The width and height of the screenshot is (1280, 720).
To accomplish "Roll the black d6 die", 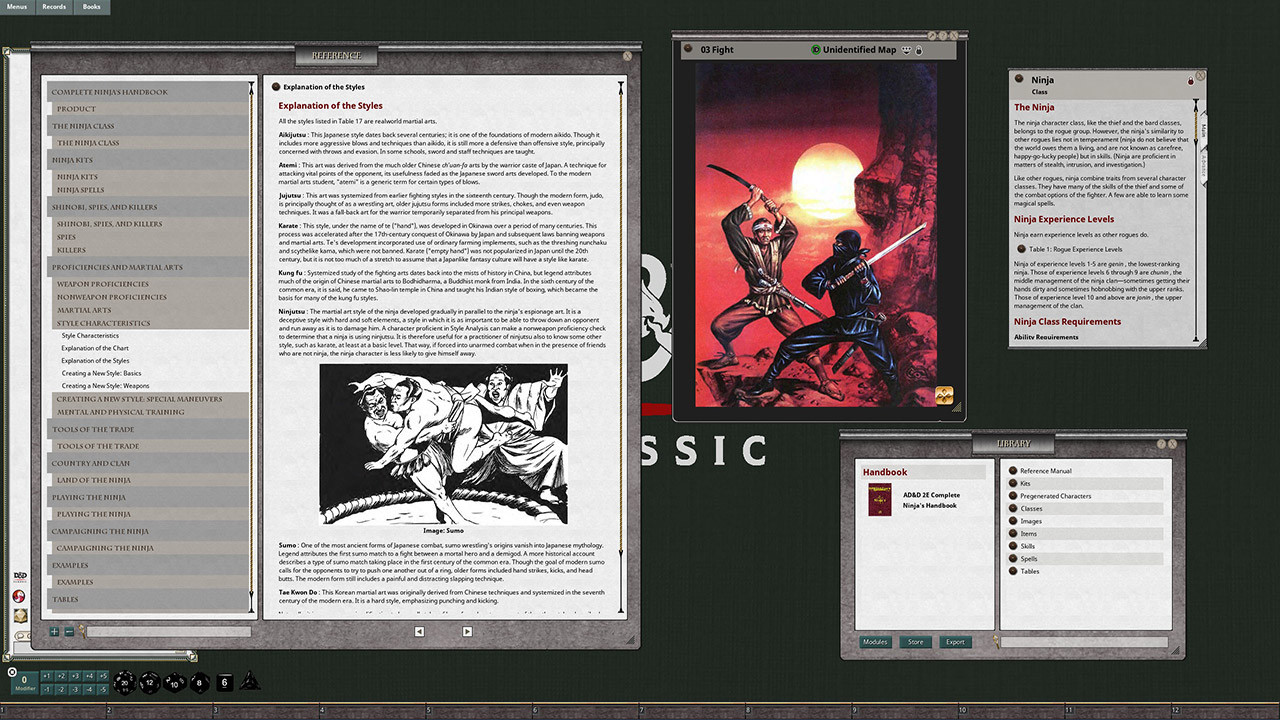I will (x=225, y=682).
